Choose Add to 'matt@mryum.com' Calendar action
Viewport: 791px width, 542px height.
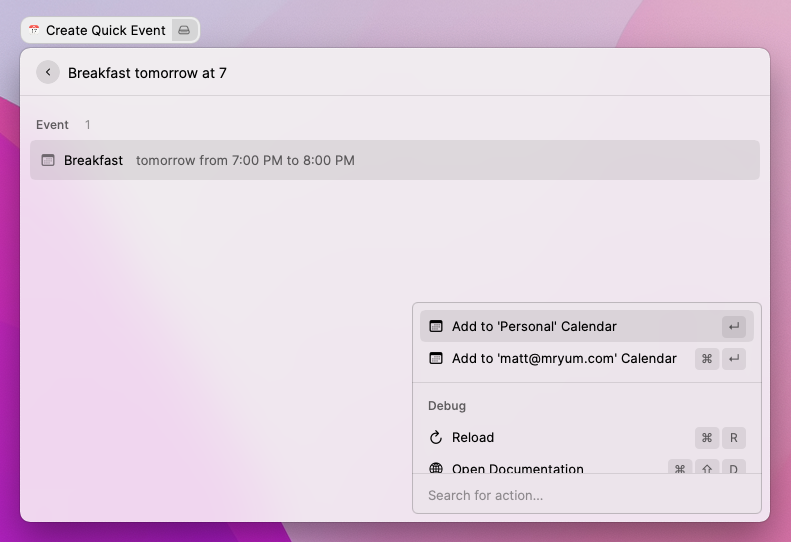coord(586,358)
